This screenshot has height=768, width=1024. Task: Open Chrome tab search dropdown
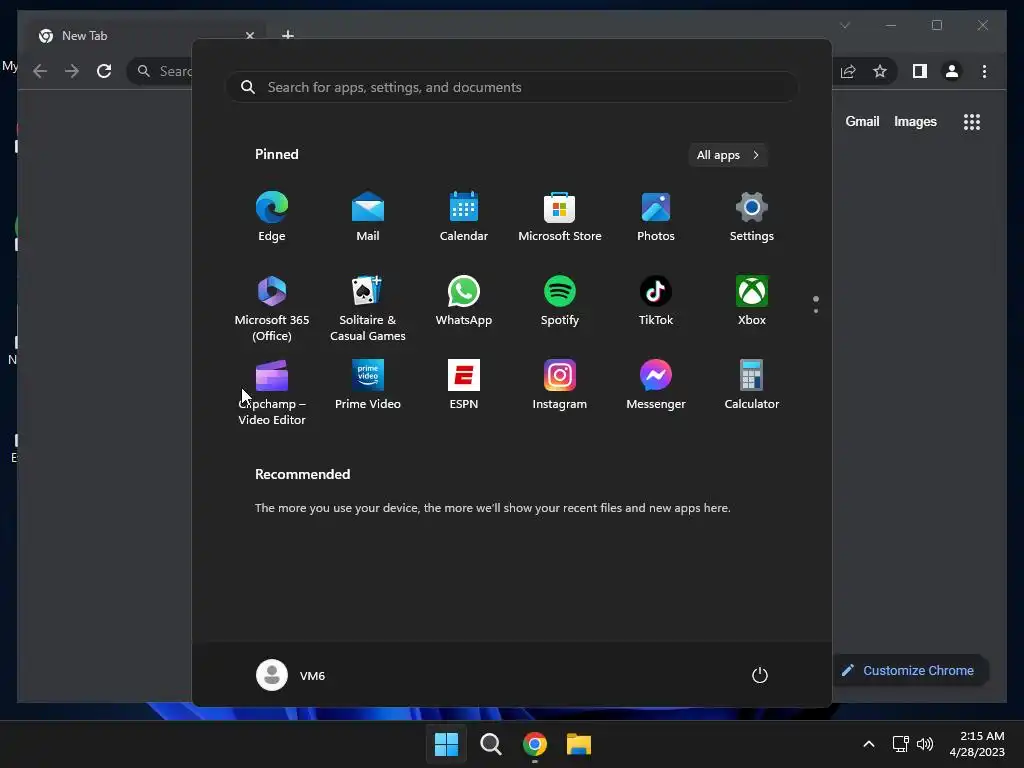click(x=845, y=25)
